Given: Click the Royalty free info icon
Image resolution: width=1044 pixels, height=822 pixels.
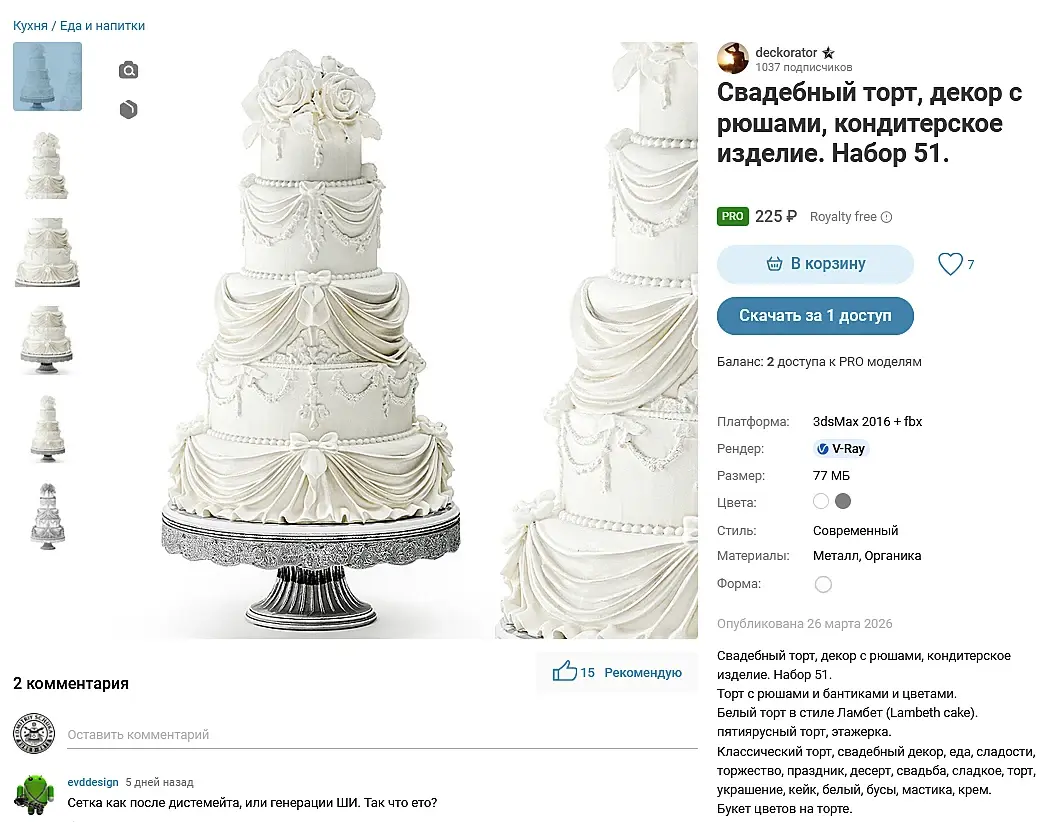Looking at the screenshot, I should 886,217.
